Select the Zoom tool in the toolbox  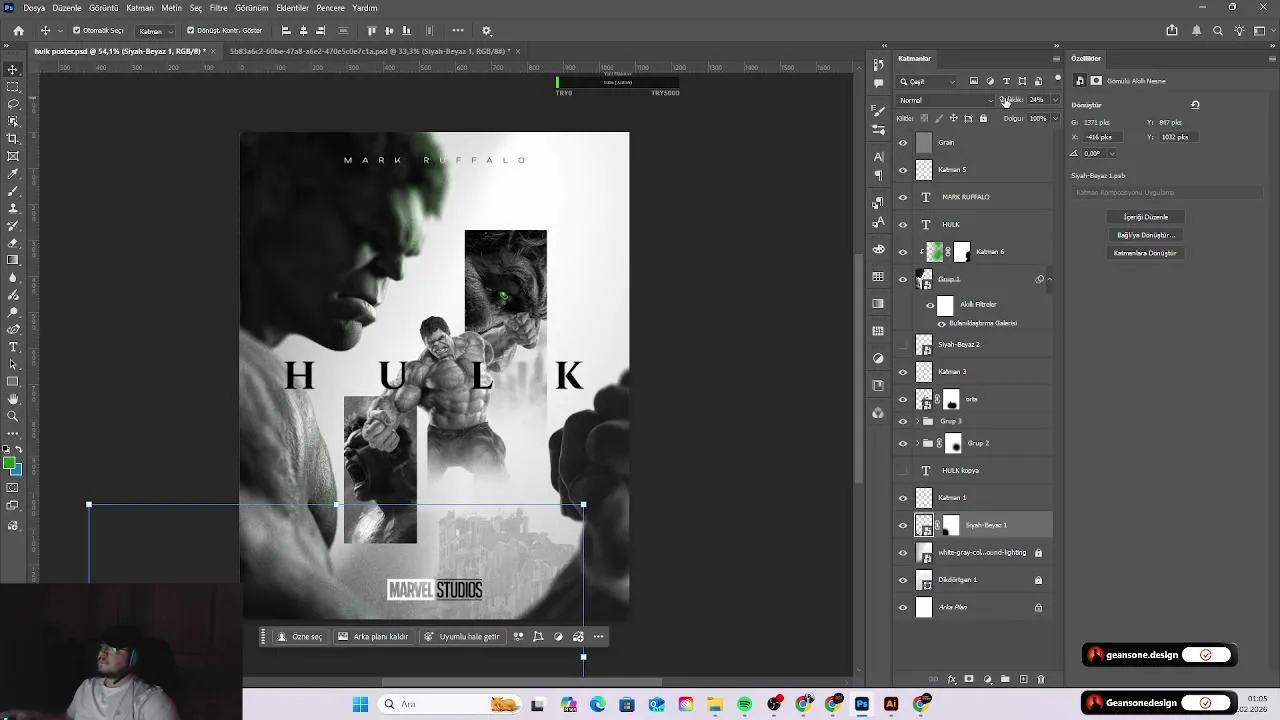pyautogui.click(x=13, y=416)
